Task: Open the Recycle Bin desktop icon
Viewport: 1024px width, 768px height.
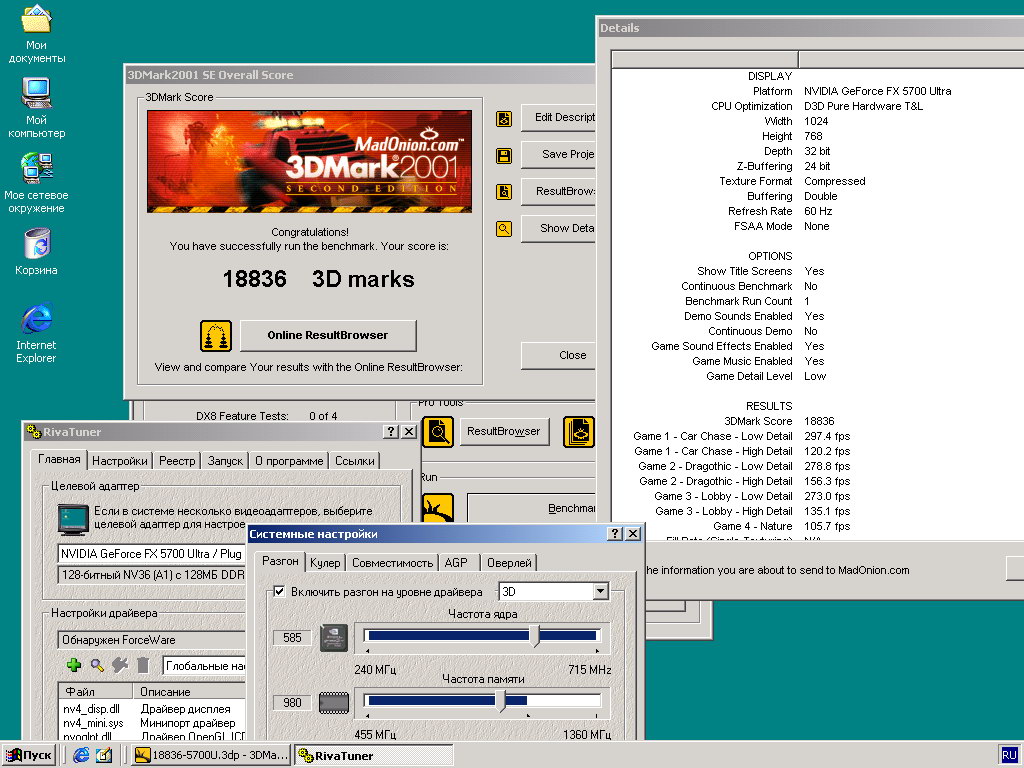Action: 37,251
